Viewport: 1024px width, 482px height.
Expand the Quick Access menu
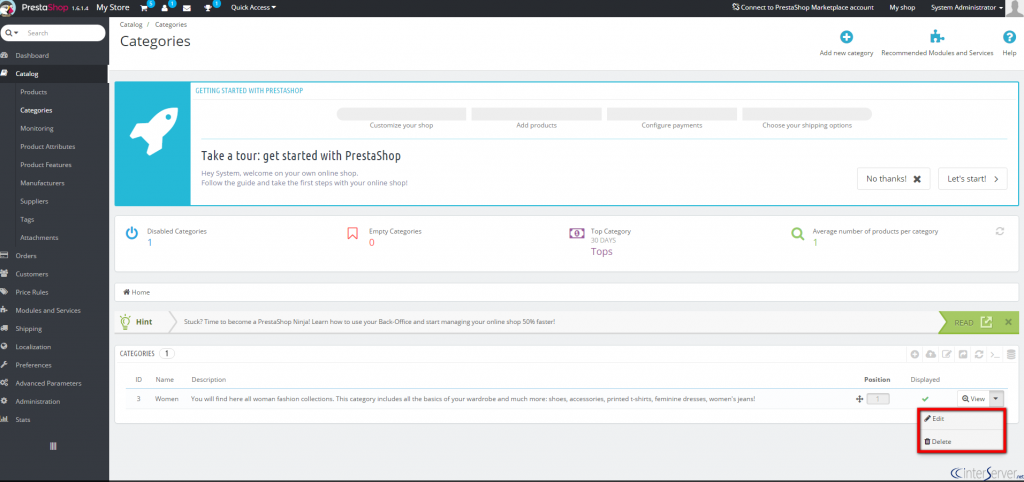click(253, 8)
